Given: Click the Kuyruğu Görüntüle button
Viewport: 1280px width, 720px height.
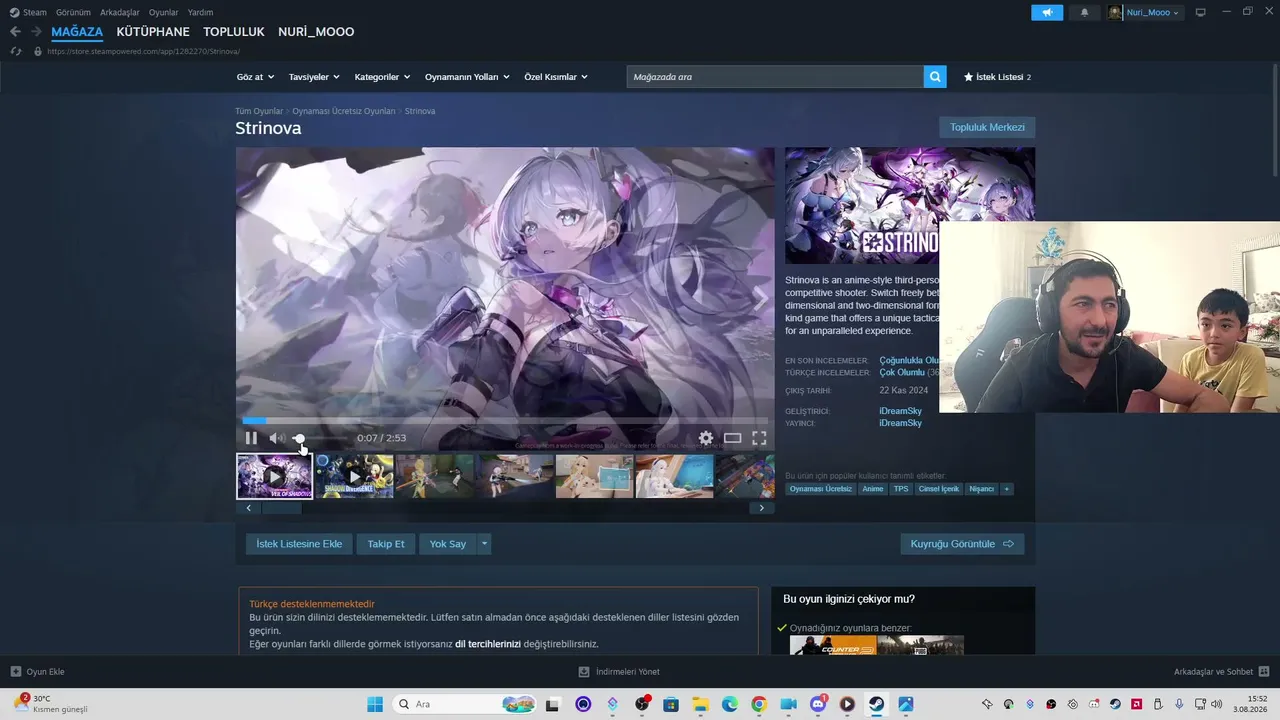Looking at the screenshot, I should [x=962, y=544].
